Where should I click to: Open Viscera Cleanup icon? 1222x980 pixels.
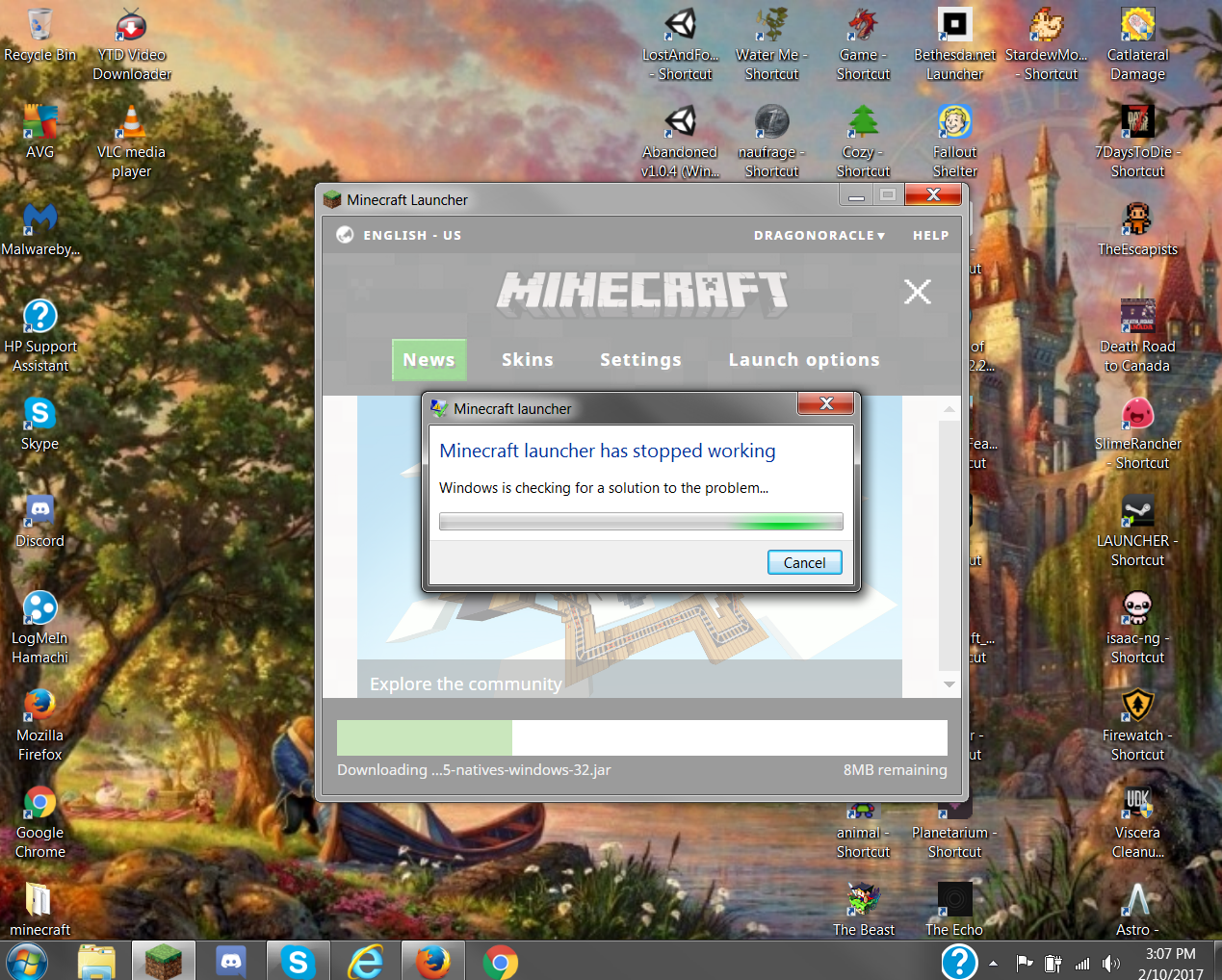coord(1137,823)
